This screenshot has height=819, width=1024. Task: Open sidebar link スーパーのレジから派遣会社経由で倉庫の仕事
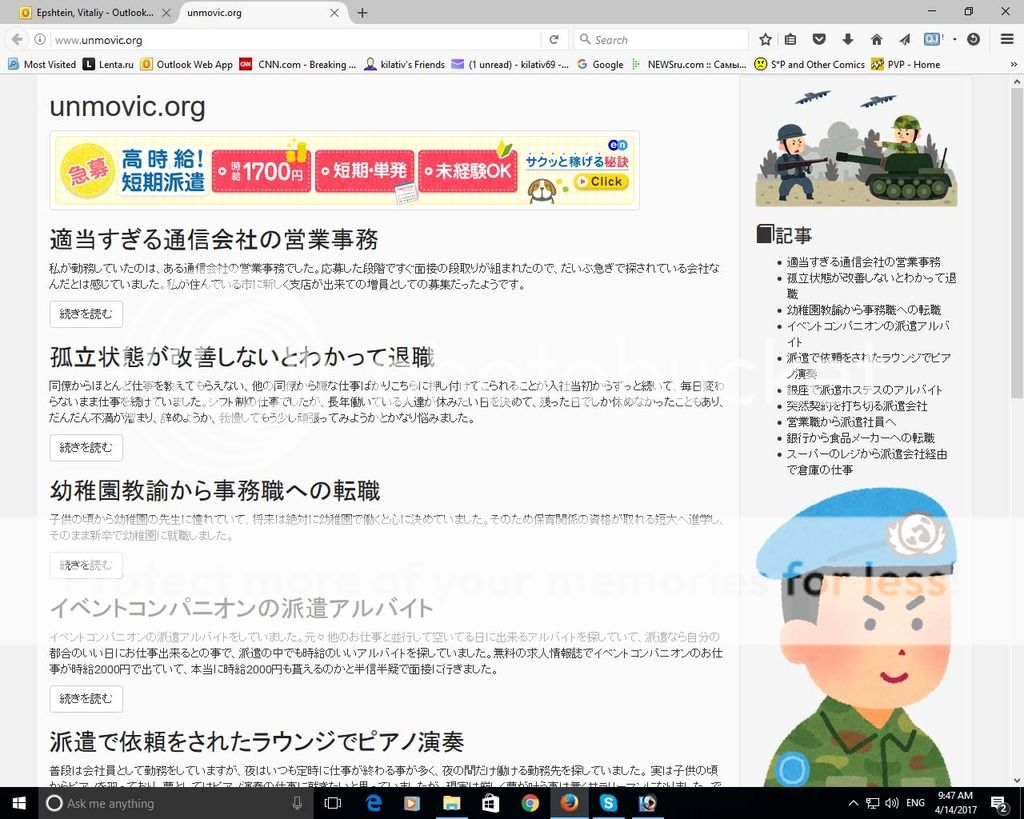coord(867,462)
